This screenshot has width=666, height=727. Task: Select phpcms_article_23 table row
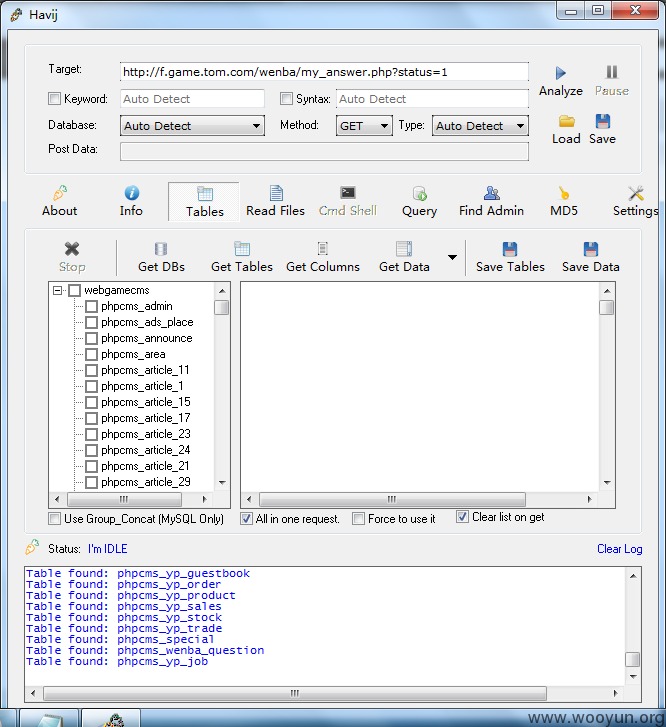click(x=146, y=434)
